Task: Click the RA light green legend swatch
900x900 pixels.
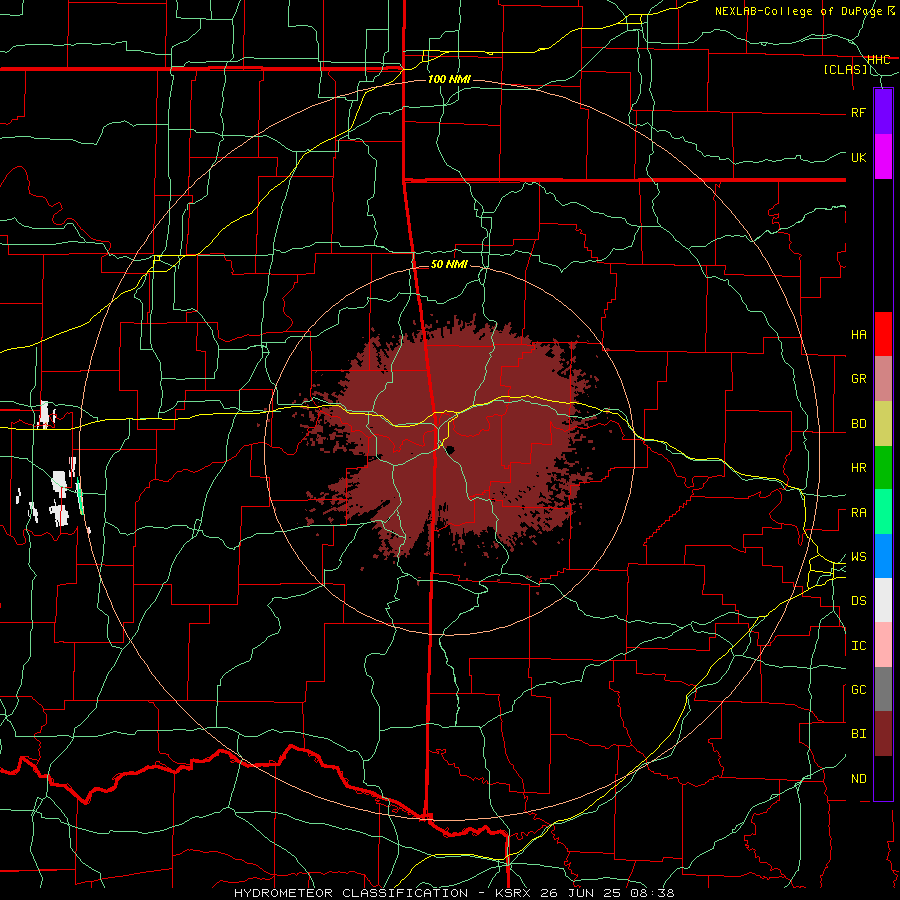Action: [883, 512]
